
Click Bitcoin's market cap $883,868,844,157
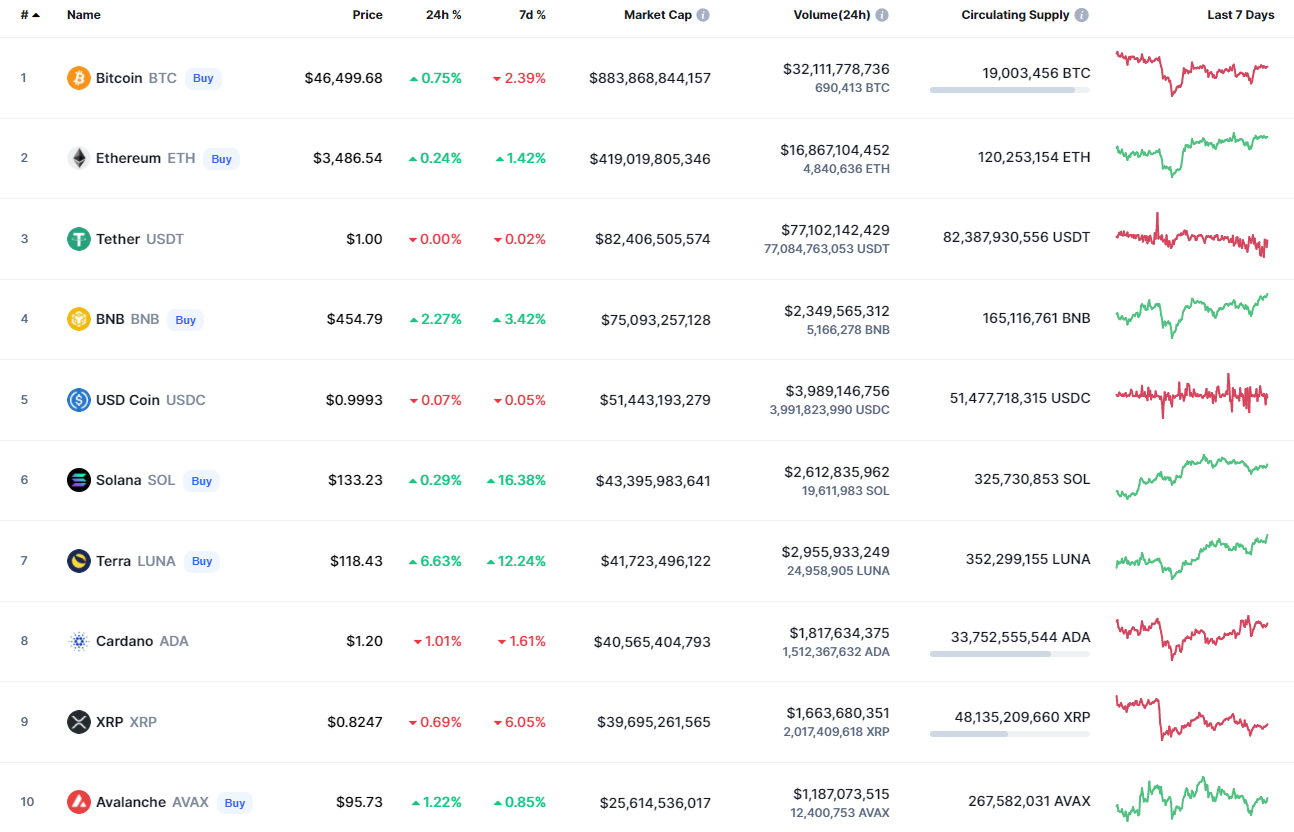point(650,78)
